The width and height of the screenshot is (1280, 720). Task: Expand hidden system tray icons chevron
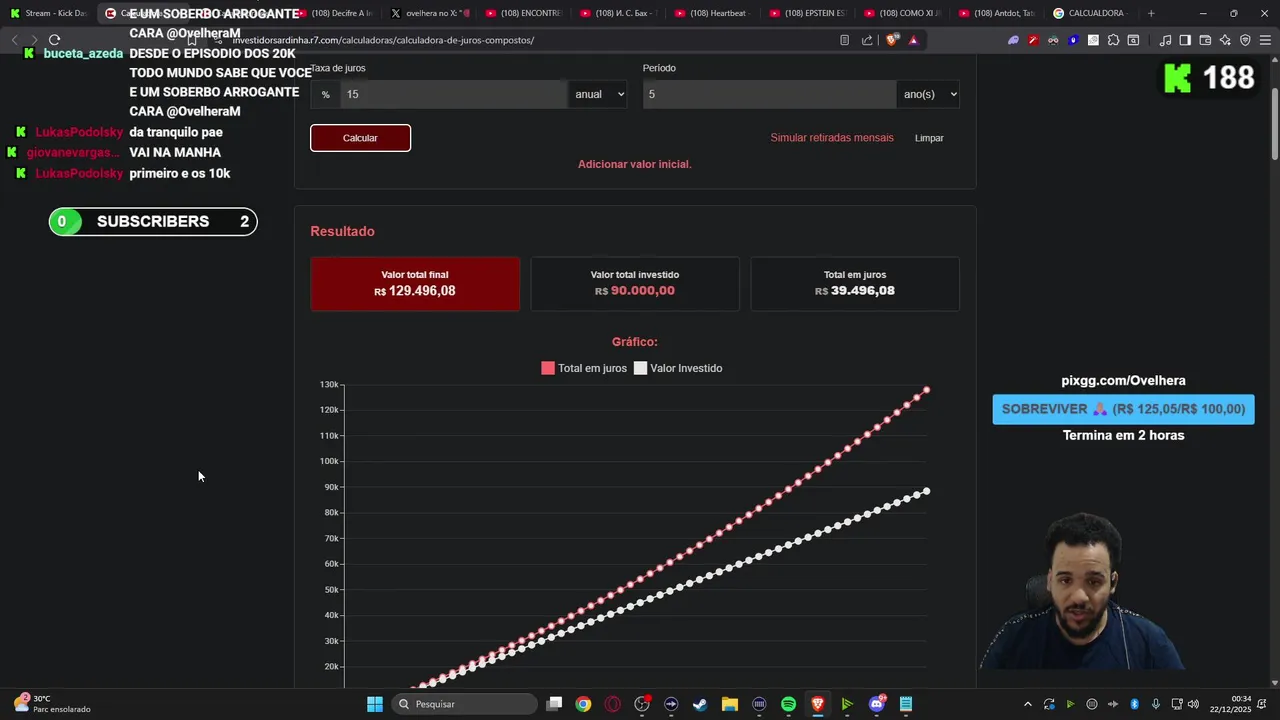1027,704
